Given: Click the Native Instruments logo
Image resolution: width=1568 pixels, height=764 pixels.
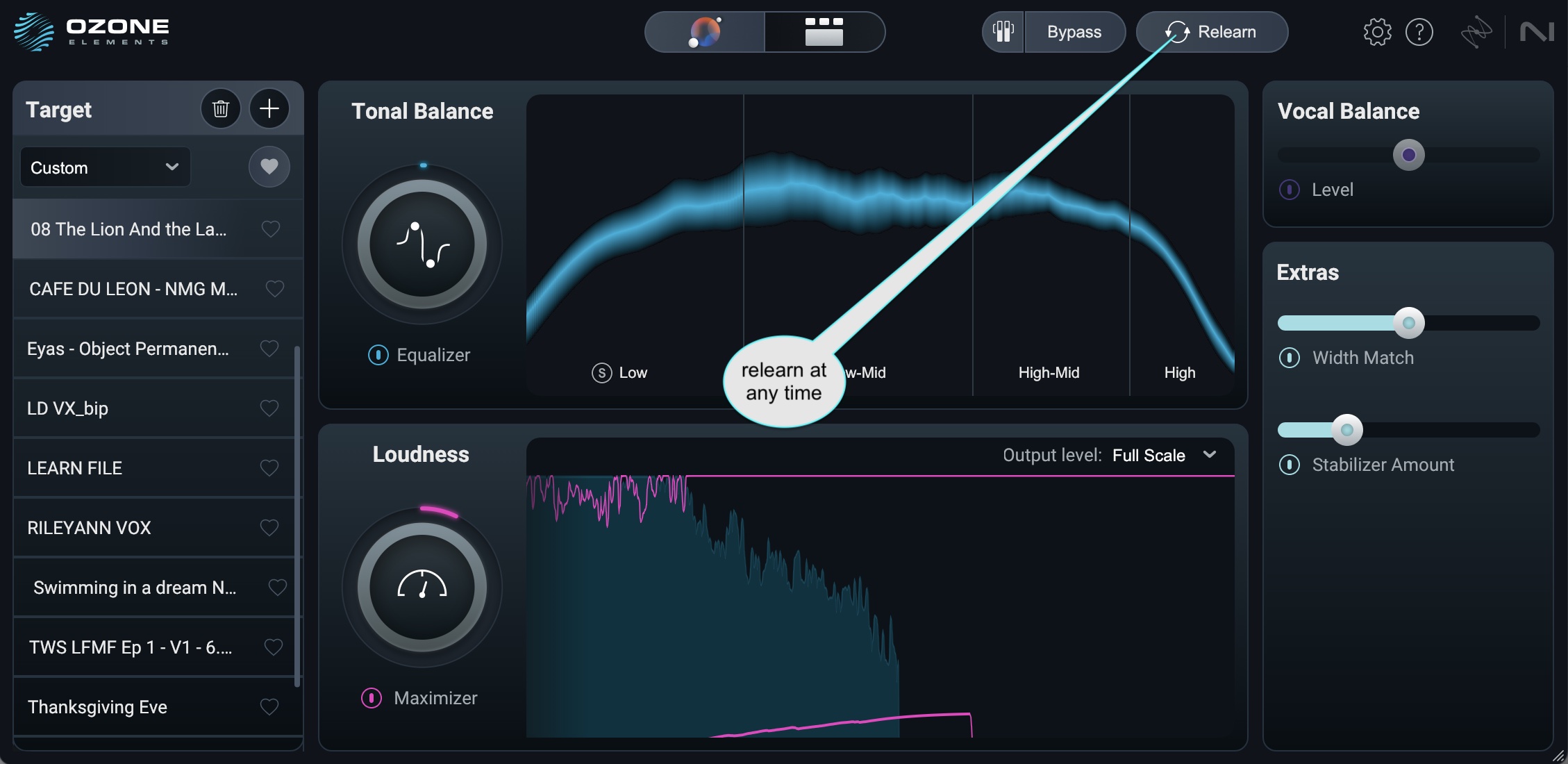Looking at the screenshot, I should point(1536,32).
